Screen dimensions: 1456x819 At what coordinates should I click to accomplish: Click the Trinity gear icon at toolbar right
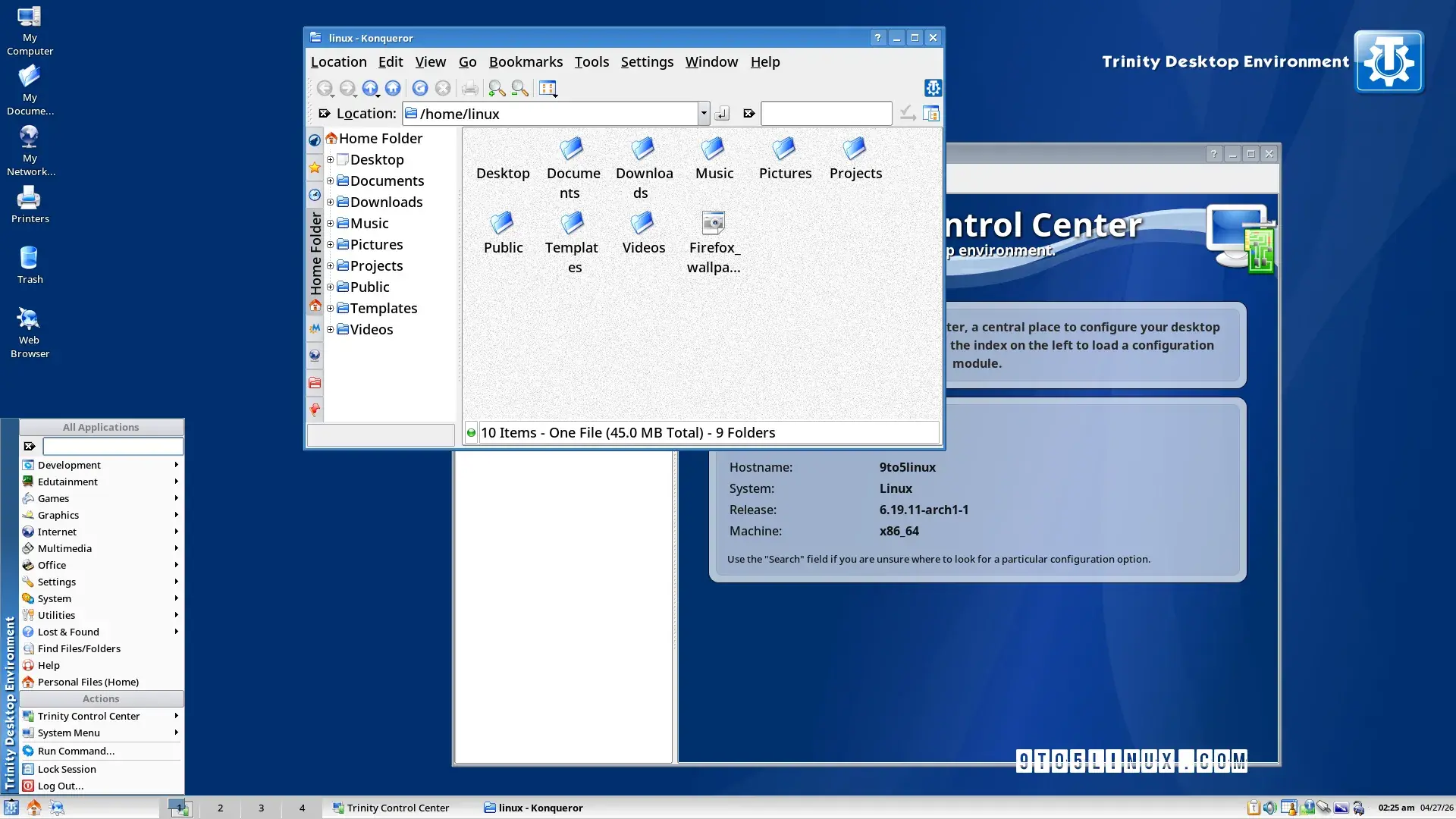[933, 88]
